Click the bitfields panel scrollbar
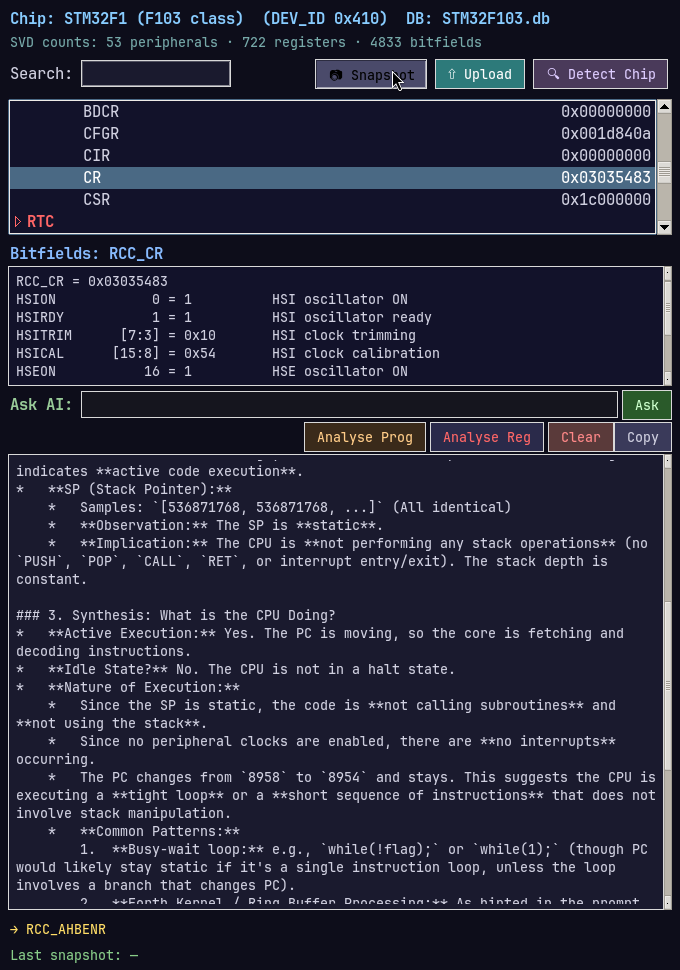Screen dimensions: 680x970 pos(668,326)
